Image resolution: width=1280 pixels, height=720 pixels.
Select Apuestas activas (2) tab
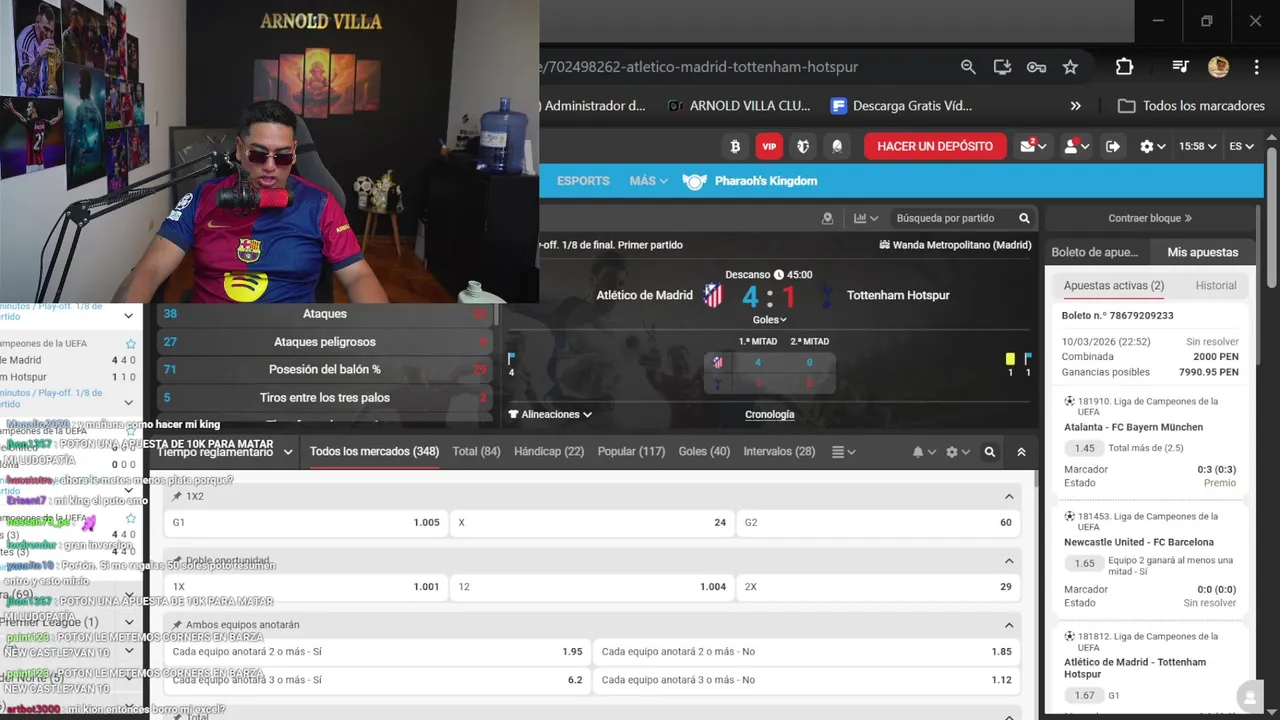[x=1113, y=286]
